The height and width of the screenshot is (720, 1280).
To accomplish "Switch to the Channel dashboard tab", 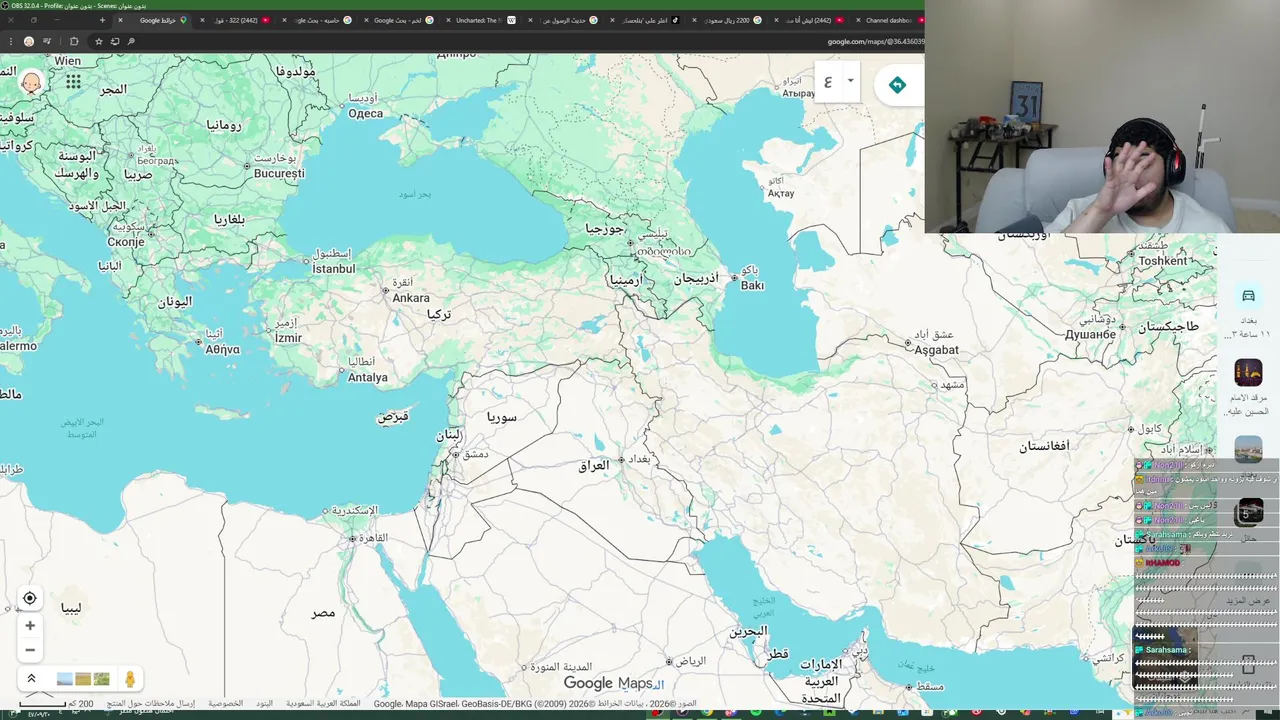I will tap(890, 20).
